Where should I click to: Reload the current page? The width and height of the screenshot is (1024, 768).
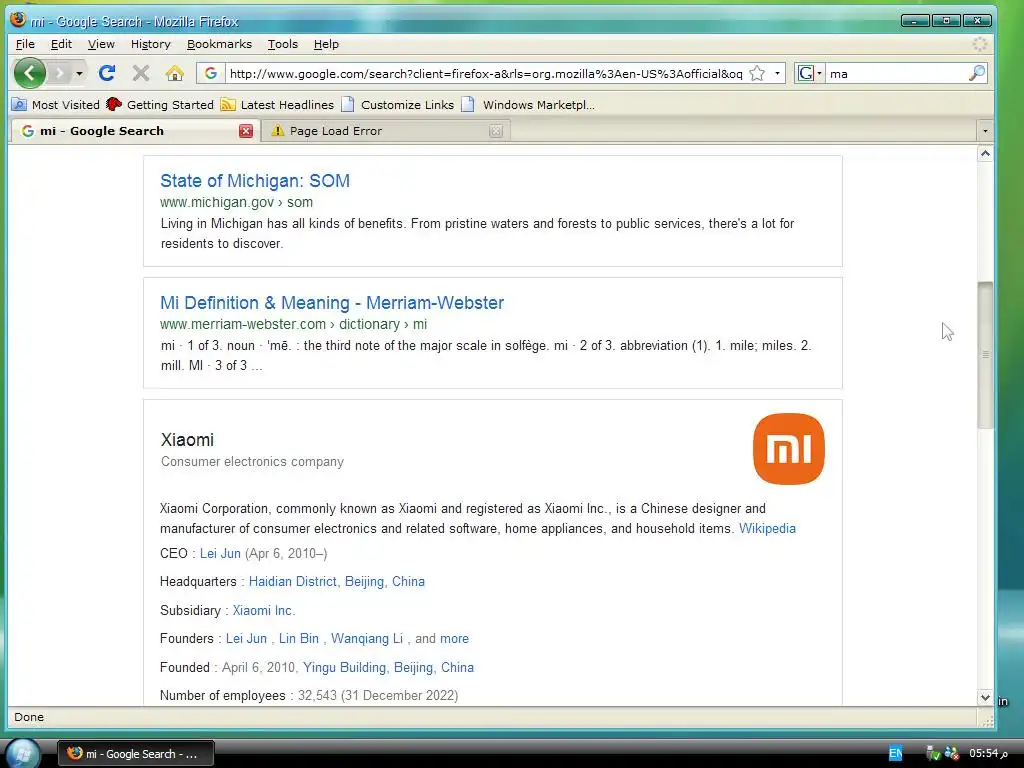107,73
